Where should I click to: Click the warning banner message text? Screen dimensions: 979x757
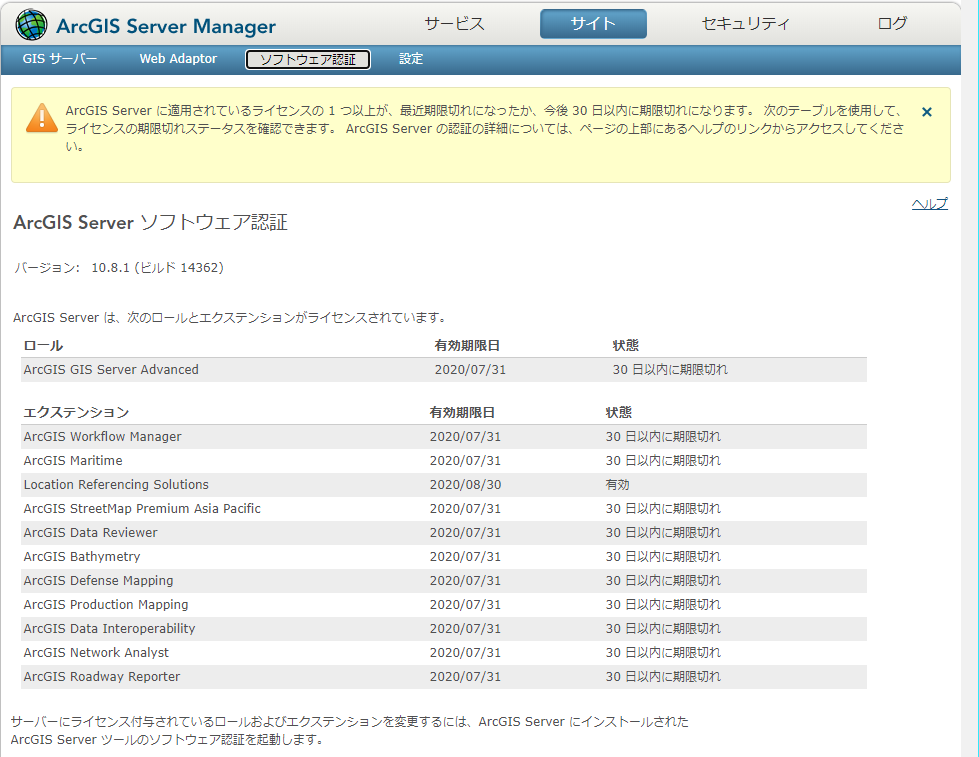click(485, 128)
